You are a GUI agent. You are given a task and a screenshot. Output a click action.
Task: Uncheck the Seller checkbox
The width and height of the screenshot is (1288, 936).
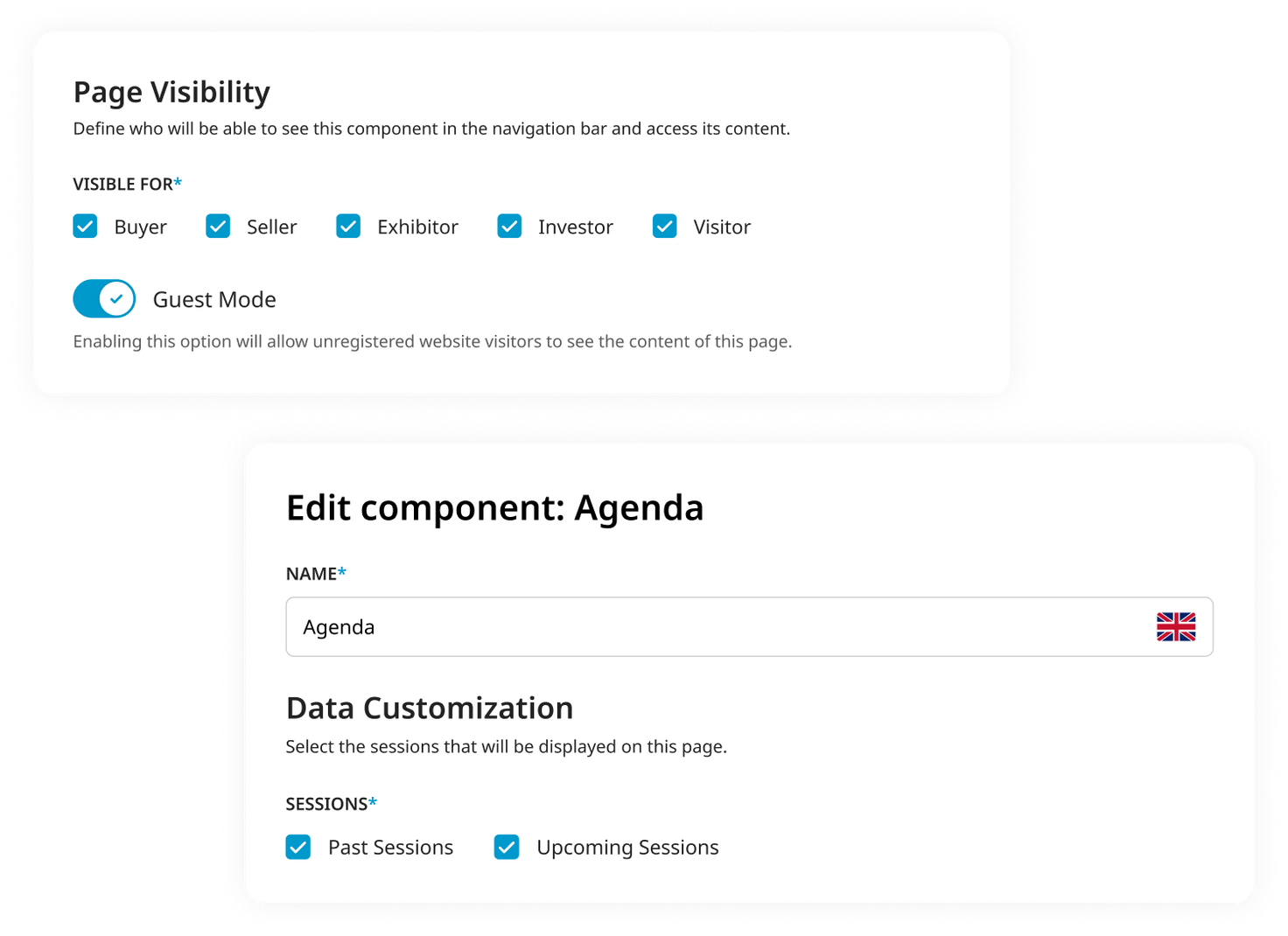(x=218, y=227)
